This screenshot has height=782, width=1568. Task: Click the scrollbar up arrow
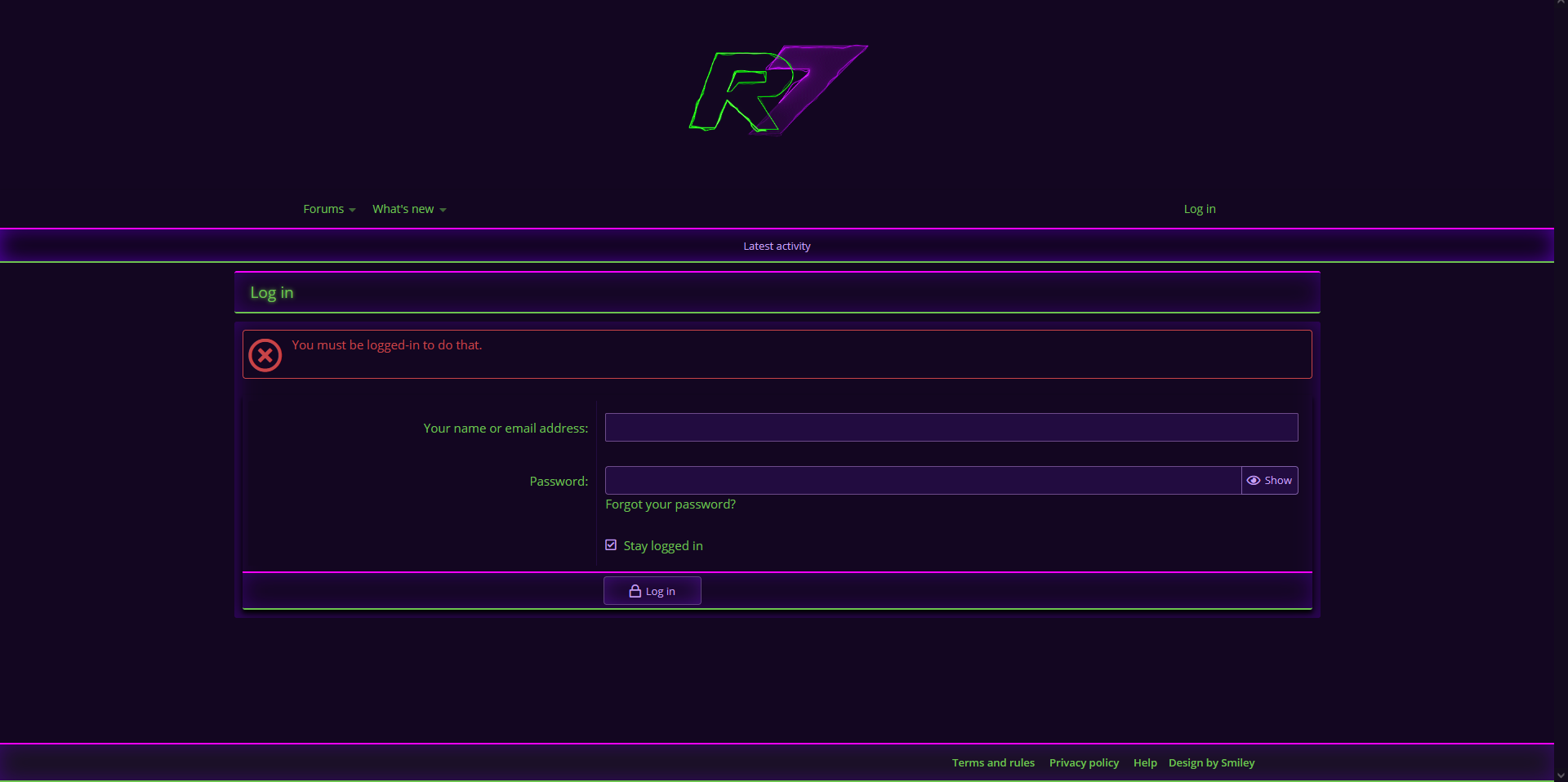(1561, 4)
